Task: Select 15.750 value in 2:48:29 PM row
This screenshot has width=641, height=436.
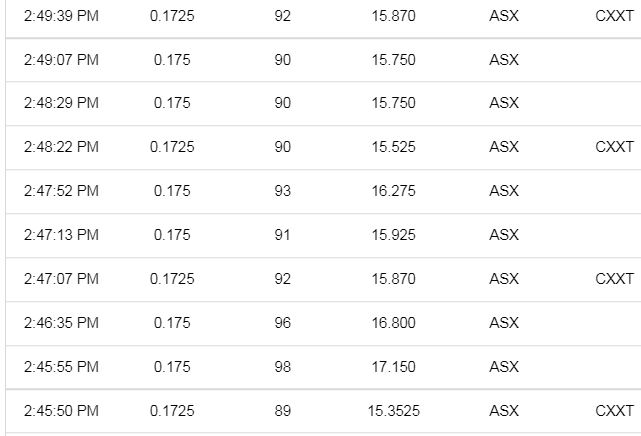Action: pos(393,103)
